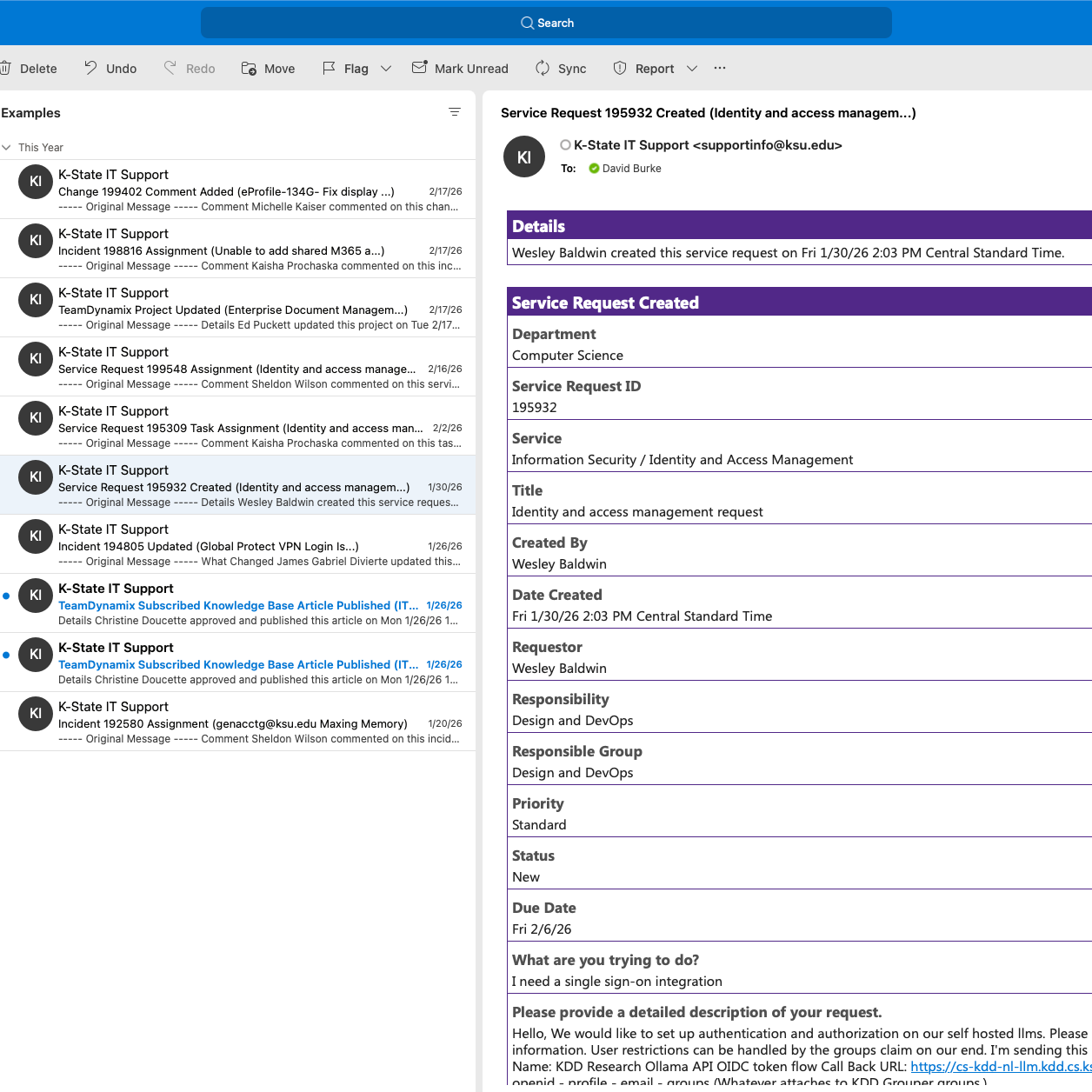Screen dimensions: 1092x1092
Task: Open the toolbar more options ellipsis
Action: [720, 68]
